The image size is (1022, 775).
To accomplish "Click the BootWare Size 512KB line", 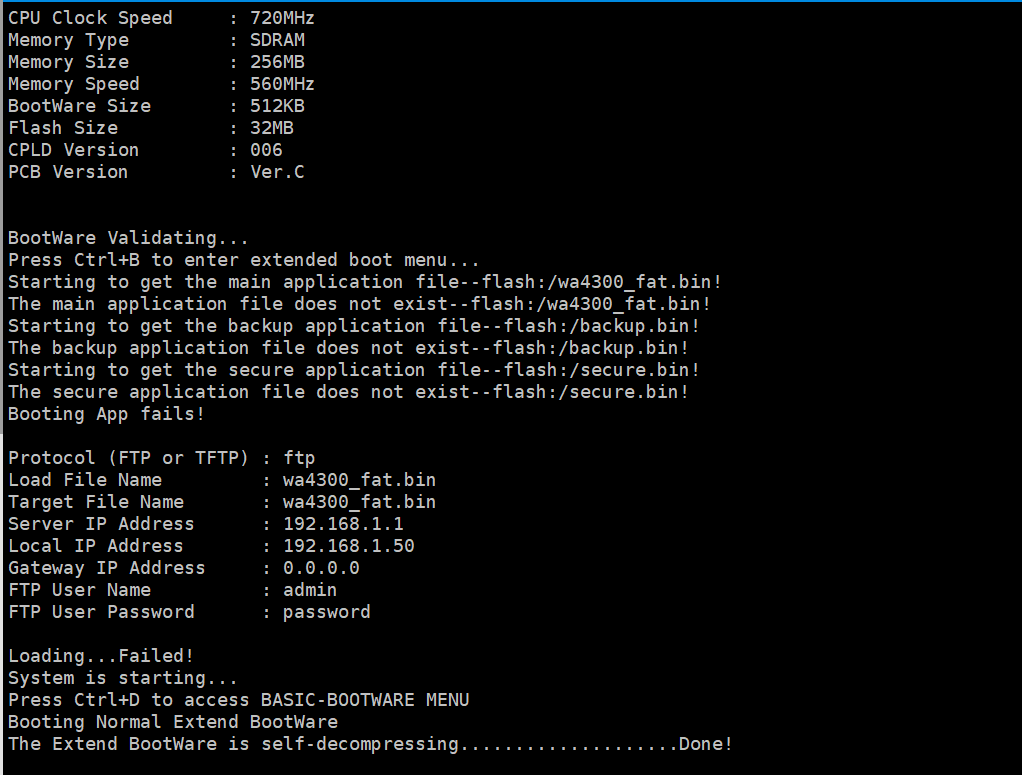I will pyautogui.click(x=156, y=106).
